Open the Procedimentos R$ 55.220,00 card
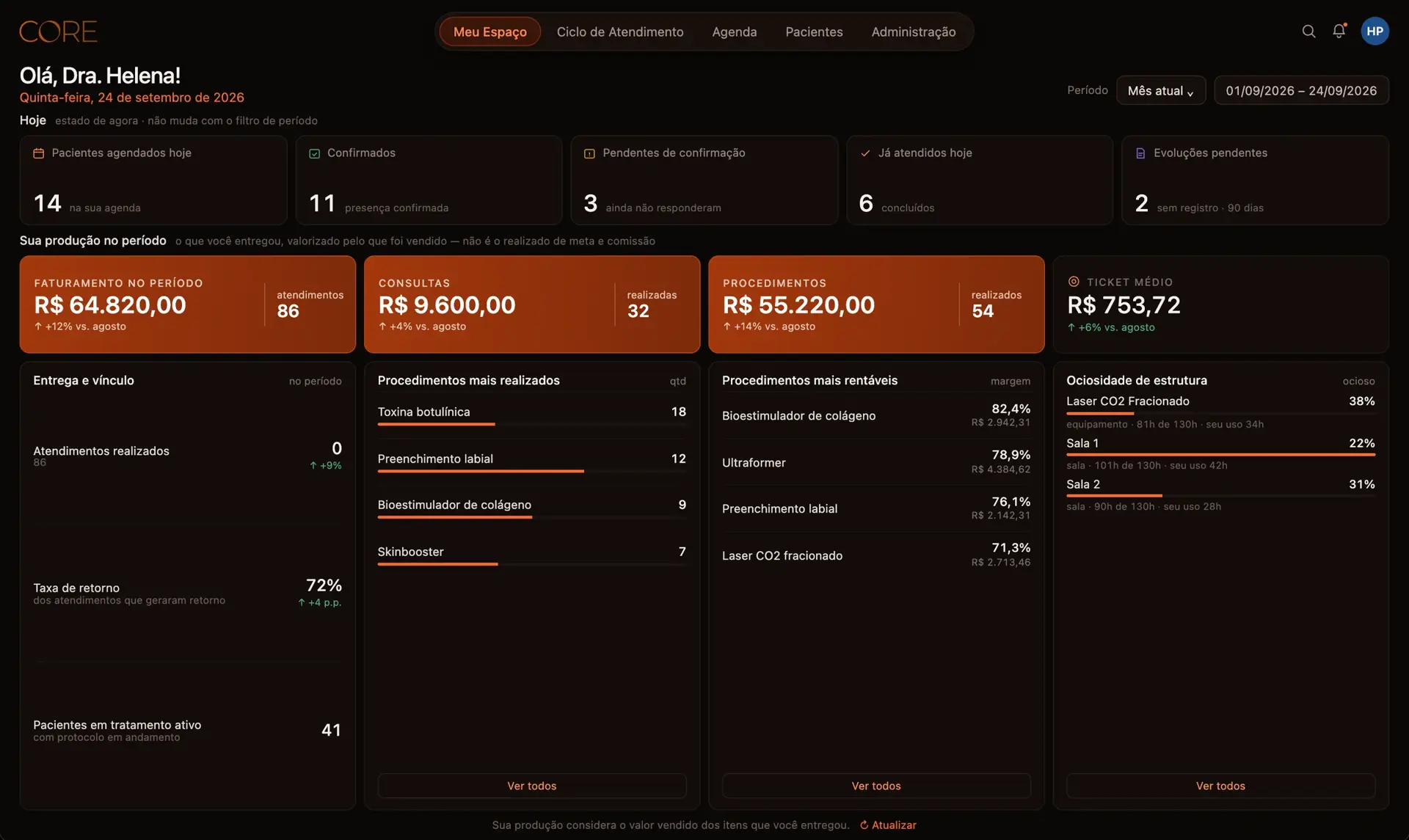The width and height of the screenshot is (1409, 840). click(x=876, y=304)
